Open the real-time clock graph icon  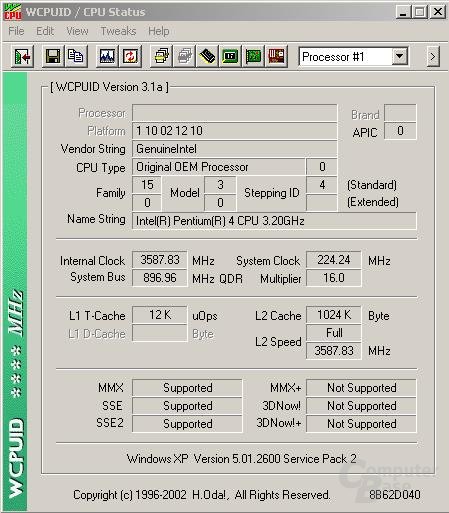[x=107, y=57]
